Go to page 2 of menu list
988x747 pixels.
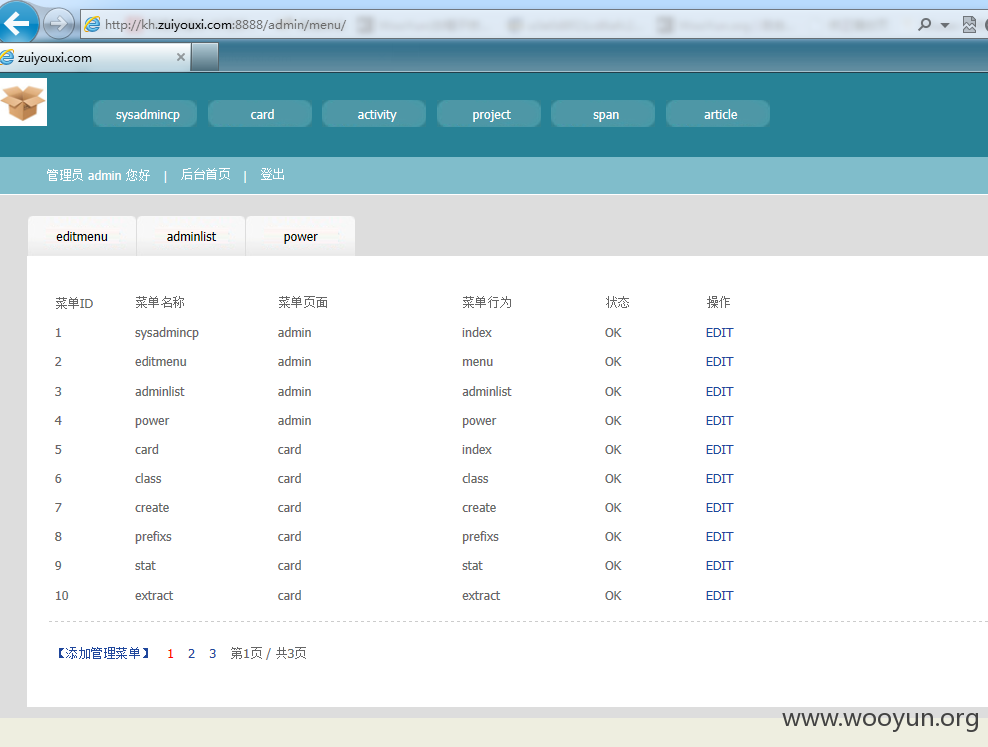pyautogui.click(x=192, y=654)
